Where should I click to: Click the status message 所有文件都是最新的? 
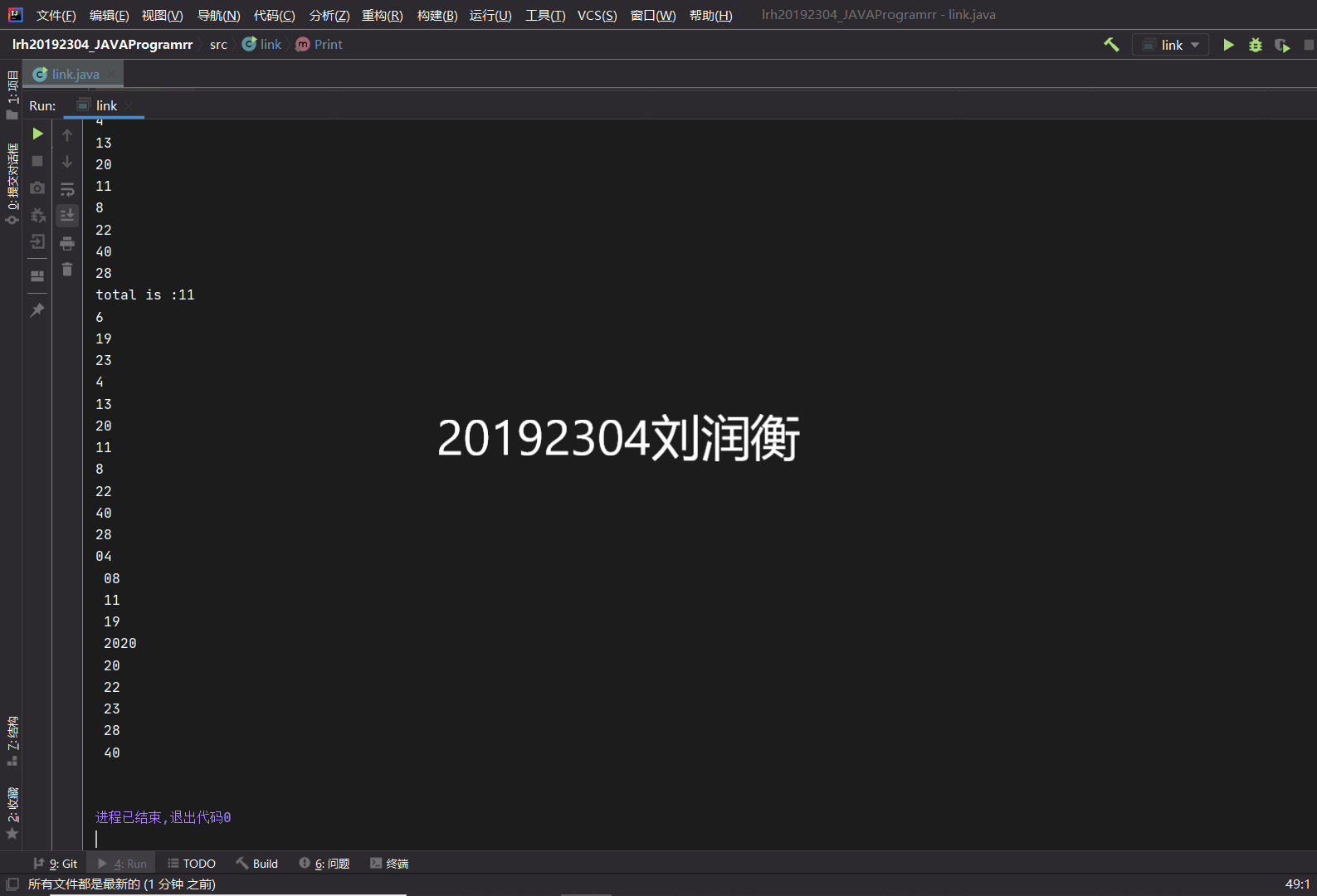(x=122, y=884)
